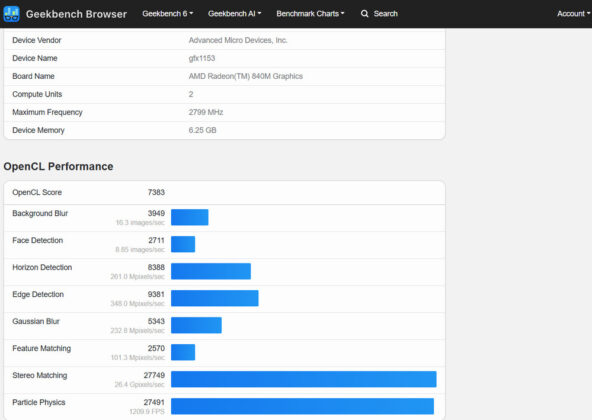Click the Face Detection label
This screenshot has height=420, width=592.
click(37, 240)
